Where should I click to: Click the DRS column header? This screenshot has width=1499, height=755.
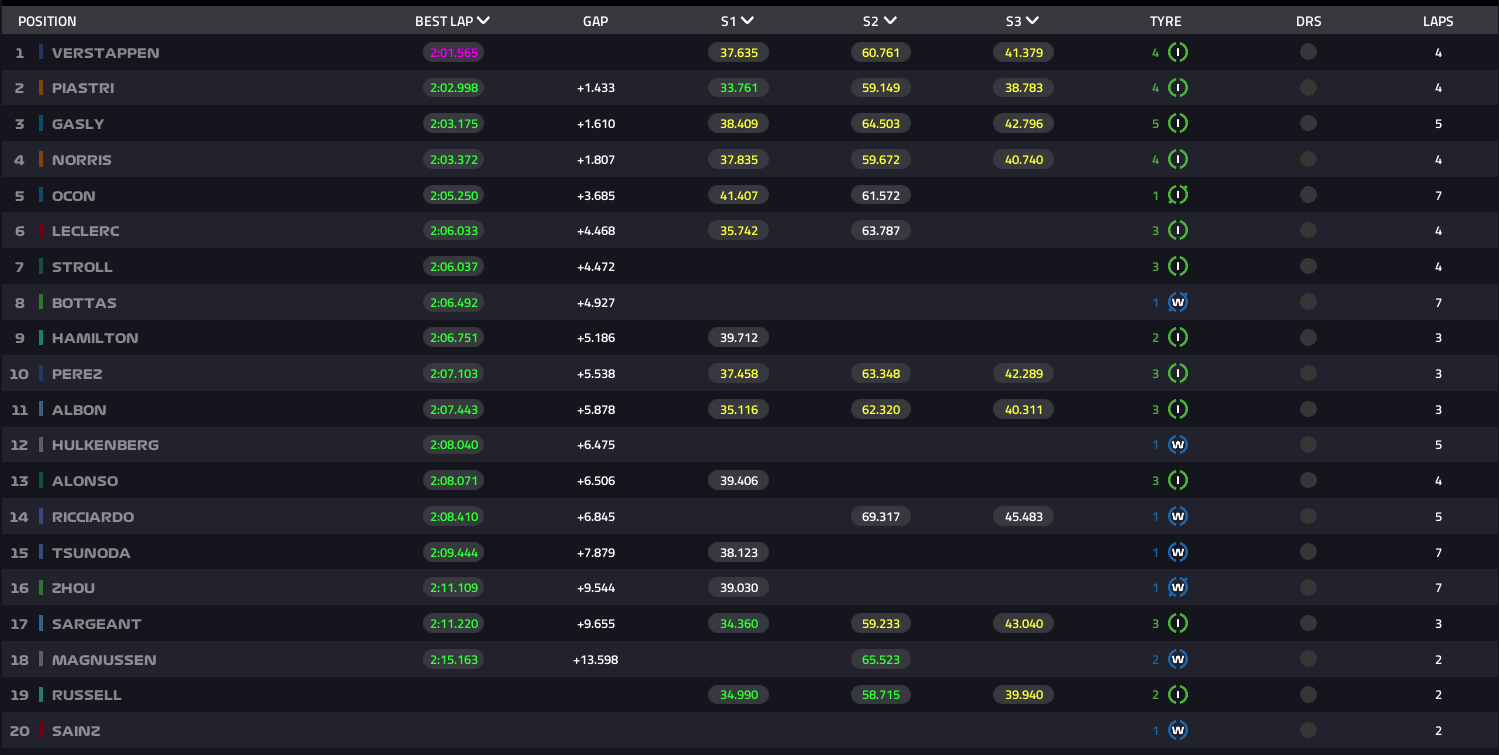click(1308, 21)
